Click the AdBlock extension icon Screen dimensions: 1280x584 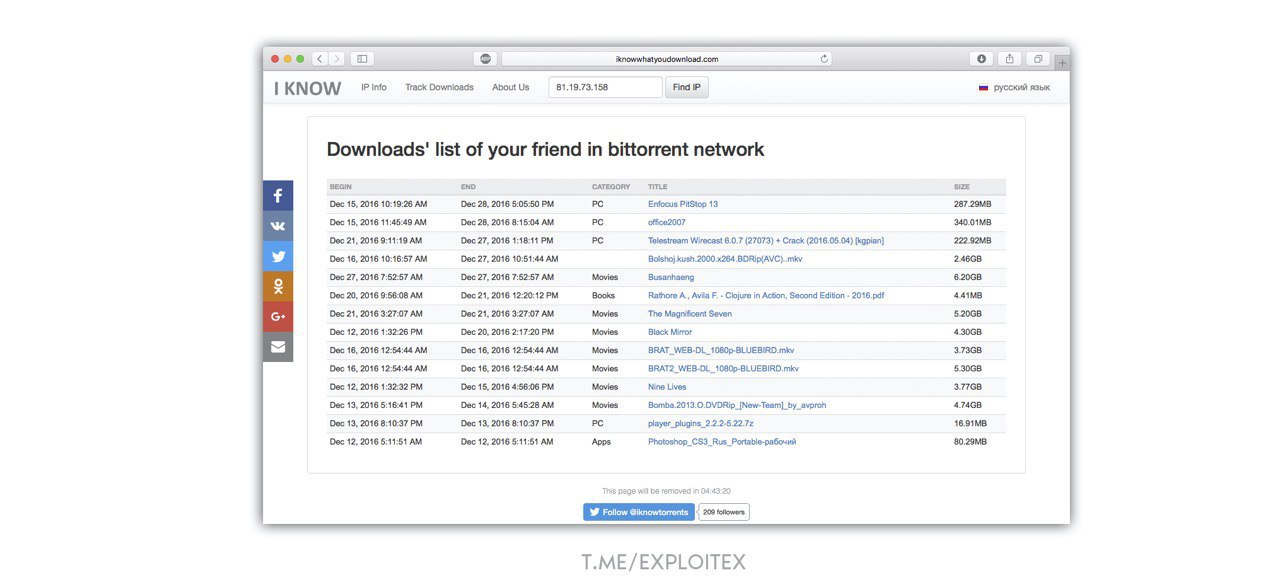485,59
